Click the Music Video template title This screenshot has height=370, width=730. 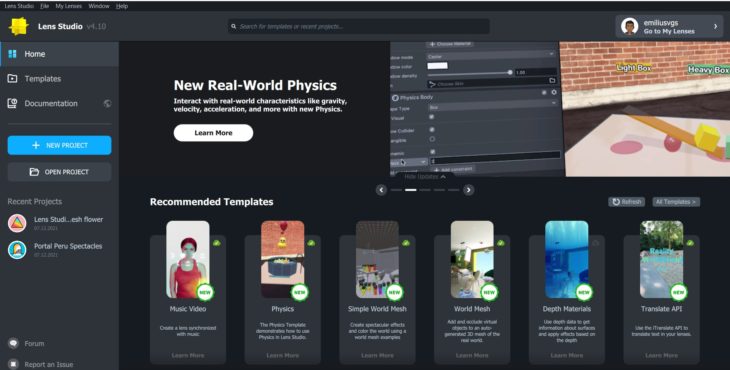[x=188, y=309]
